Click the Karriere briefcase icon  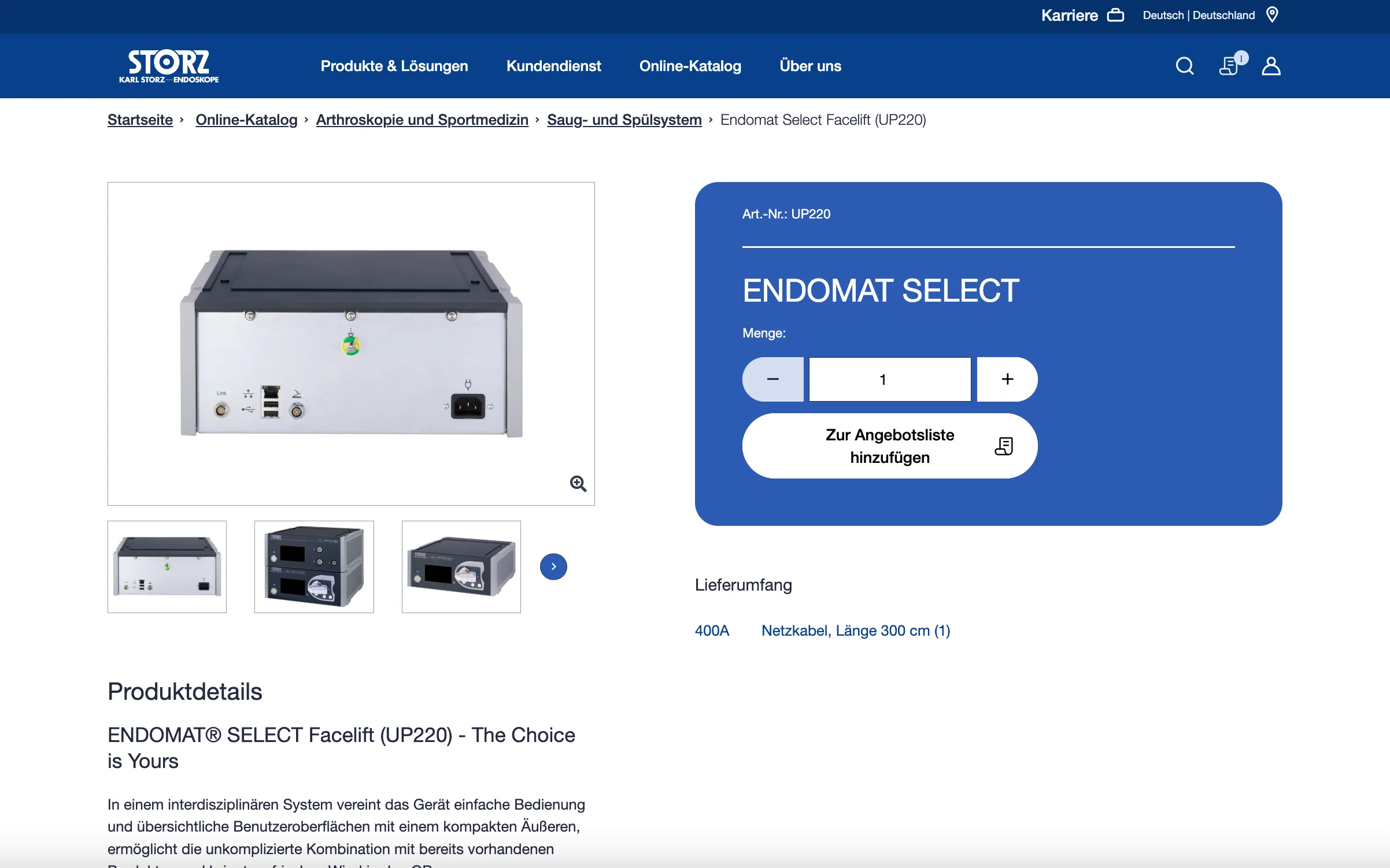click(1115, 15)
